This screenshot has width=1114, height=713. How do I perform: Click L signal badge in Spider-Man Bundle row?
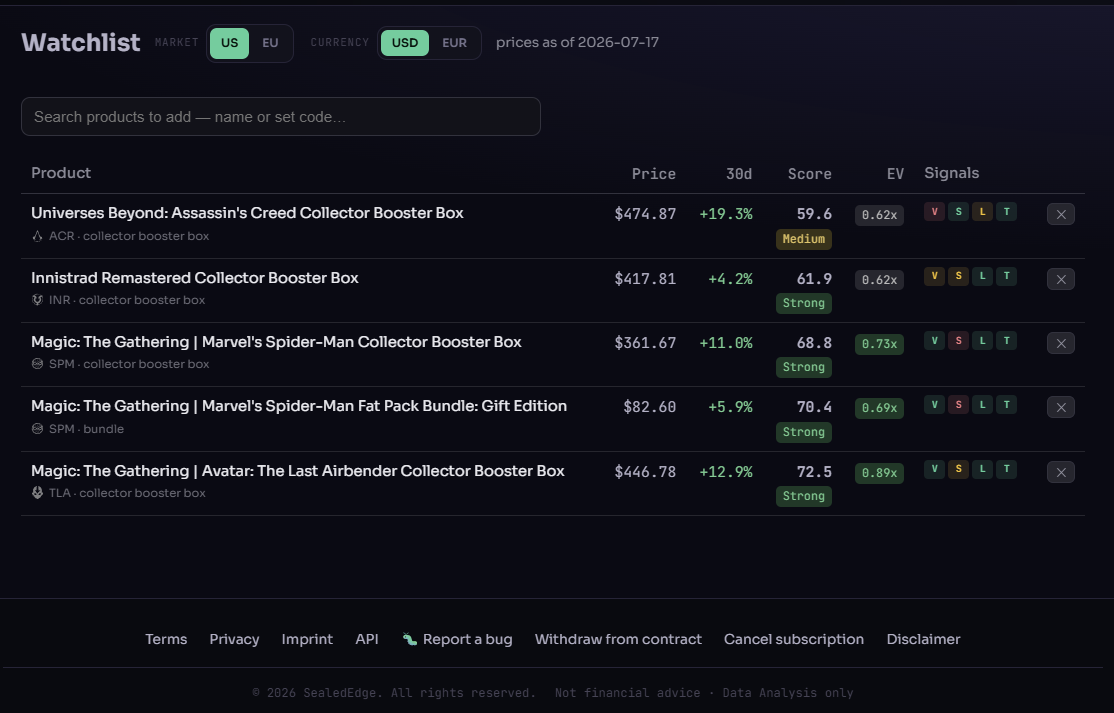click(983, 405)
